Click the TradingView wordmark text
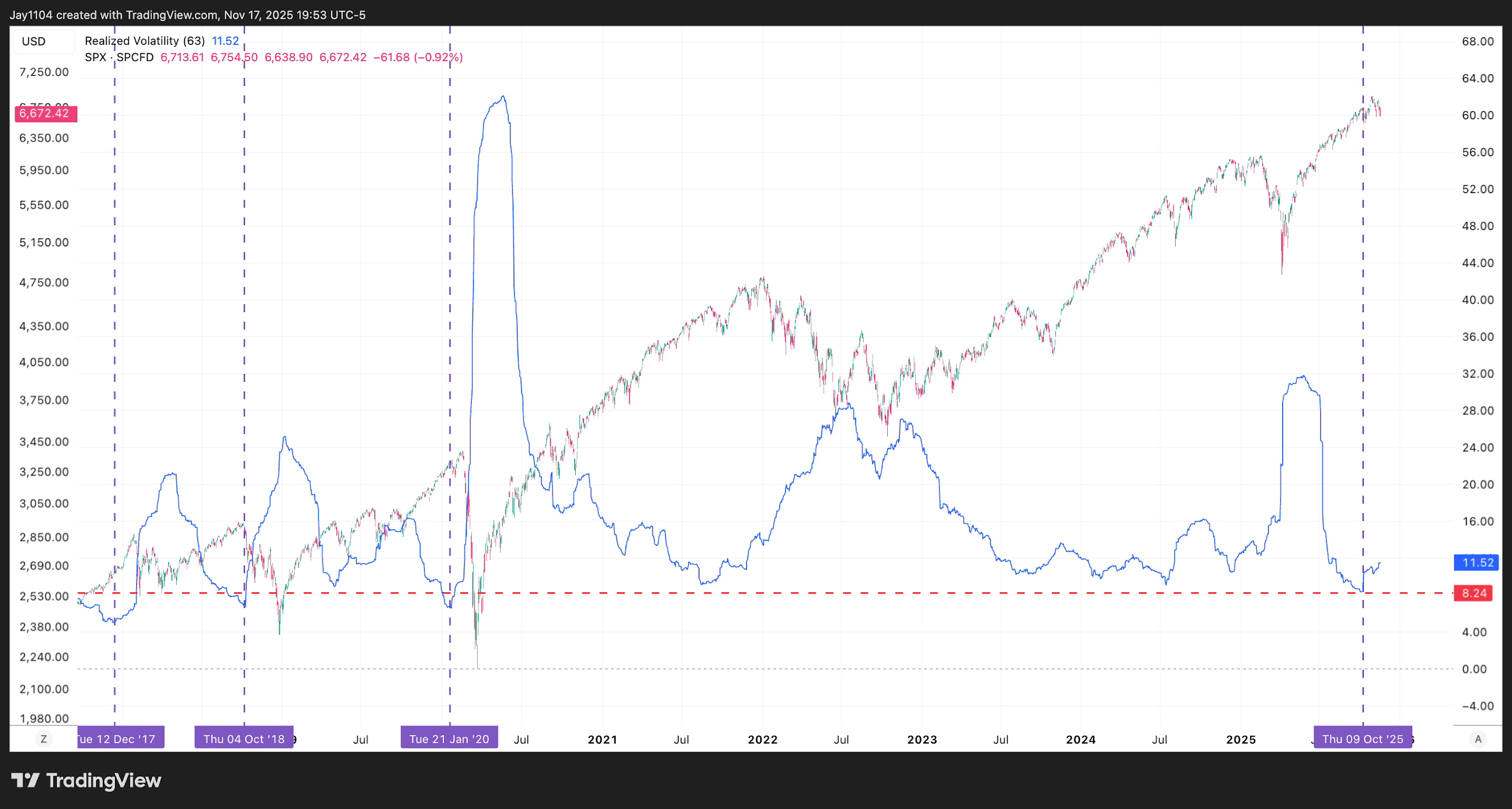This screenshot has width=1512, height=809. [x=103, y=781]
